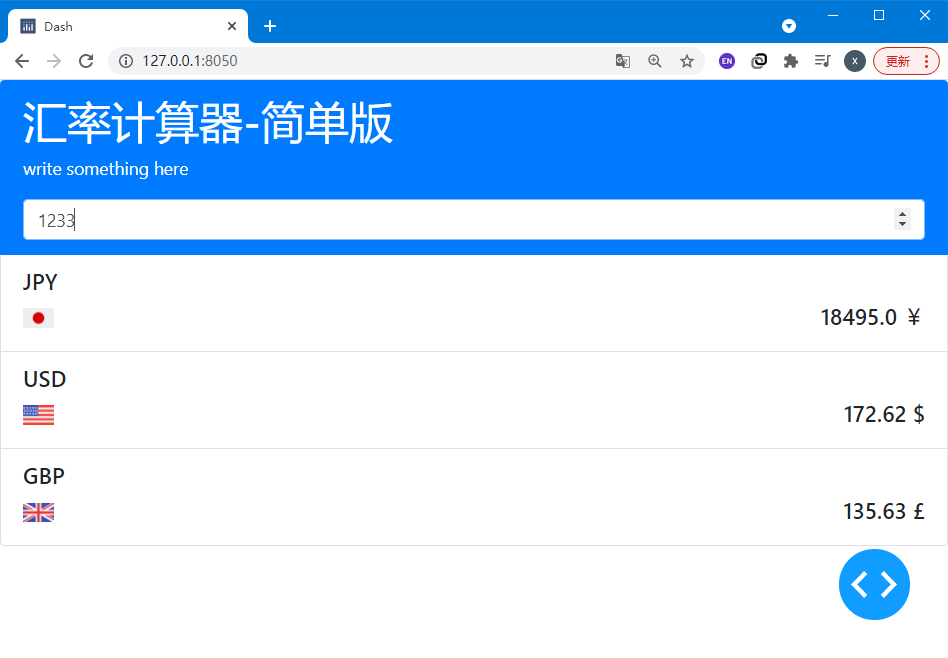Open the Dash debug menu blue button
The width and height of the screenshot is (948, 658).
(x=874, y=584)
